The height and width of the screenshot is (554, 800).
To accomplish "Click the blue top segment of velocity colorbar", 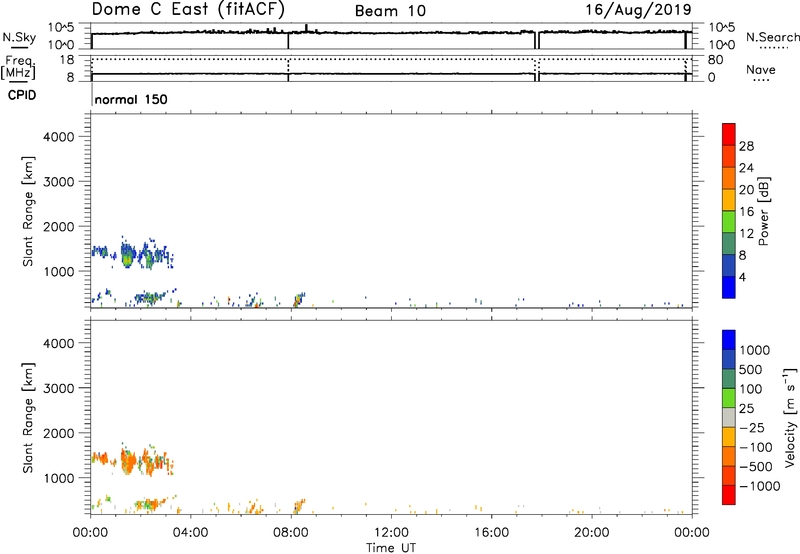I will point(729,340).
